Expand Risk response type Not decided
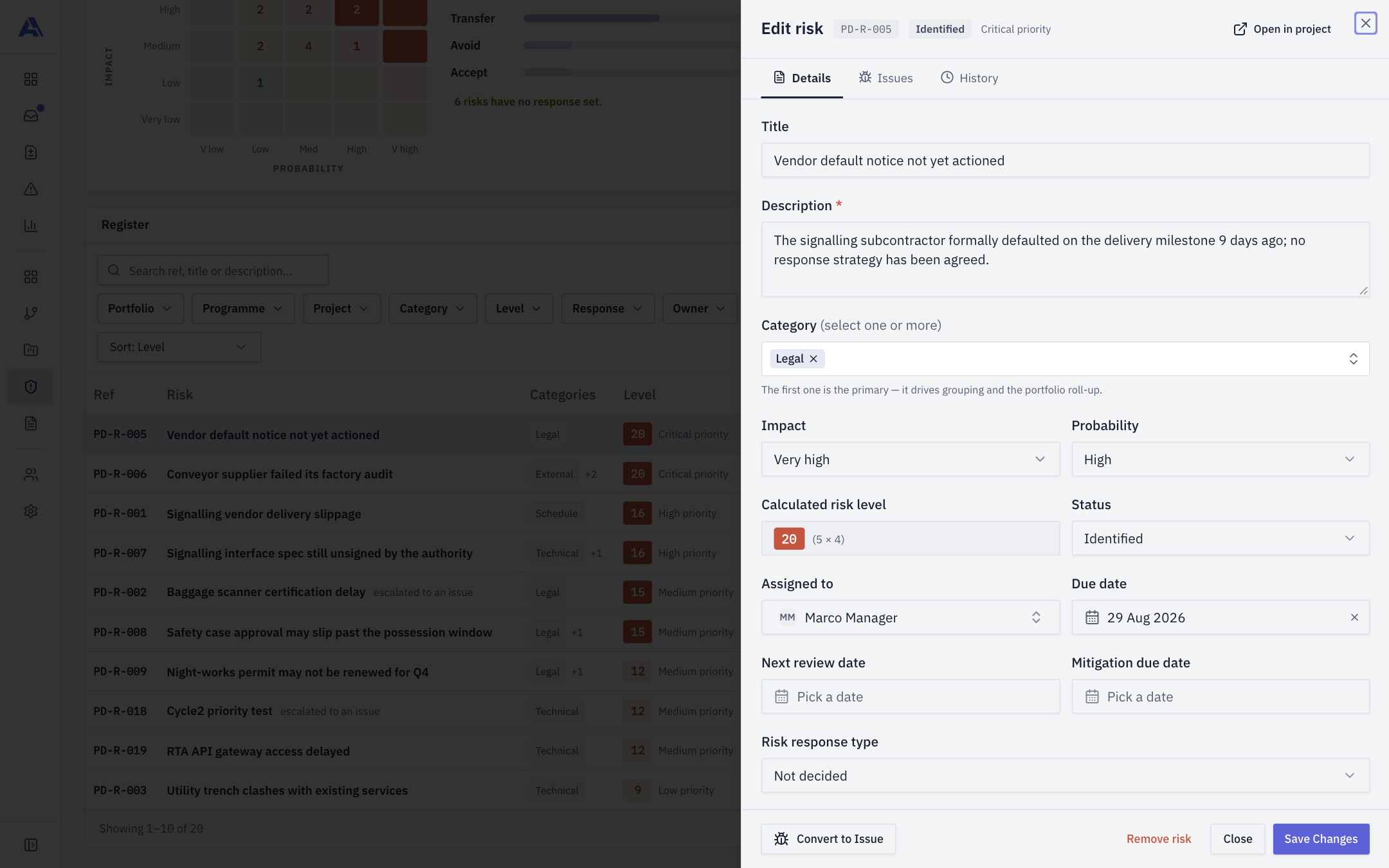 point(1066,775)
